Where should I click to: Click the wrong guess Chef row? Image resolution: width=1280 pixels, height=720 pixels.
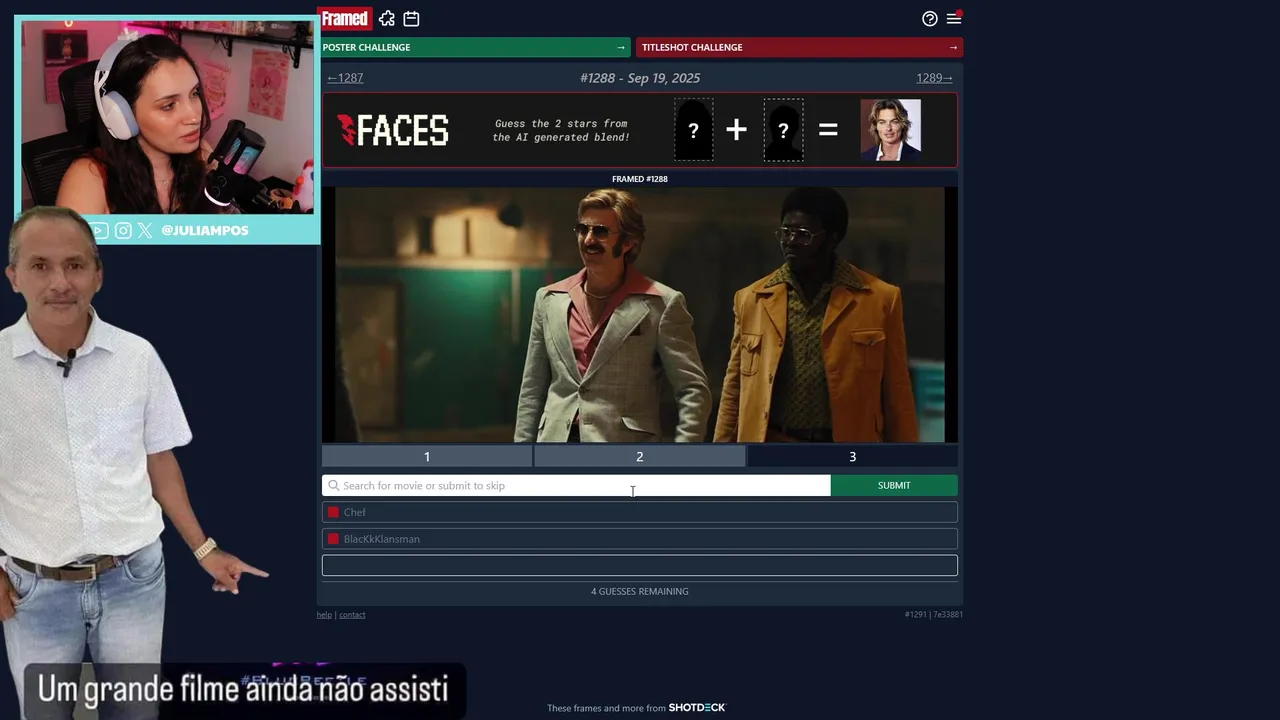tap(640, 512)
